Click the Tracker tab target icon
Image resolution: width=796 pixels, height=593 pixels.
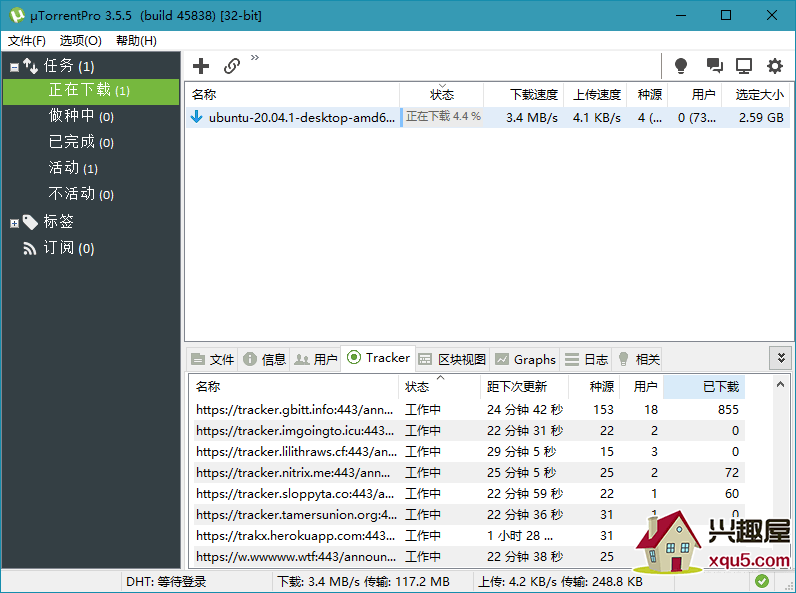tap(354, 357)
